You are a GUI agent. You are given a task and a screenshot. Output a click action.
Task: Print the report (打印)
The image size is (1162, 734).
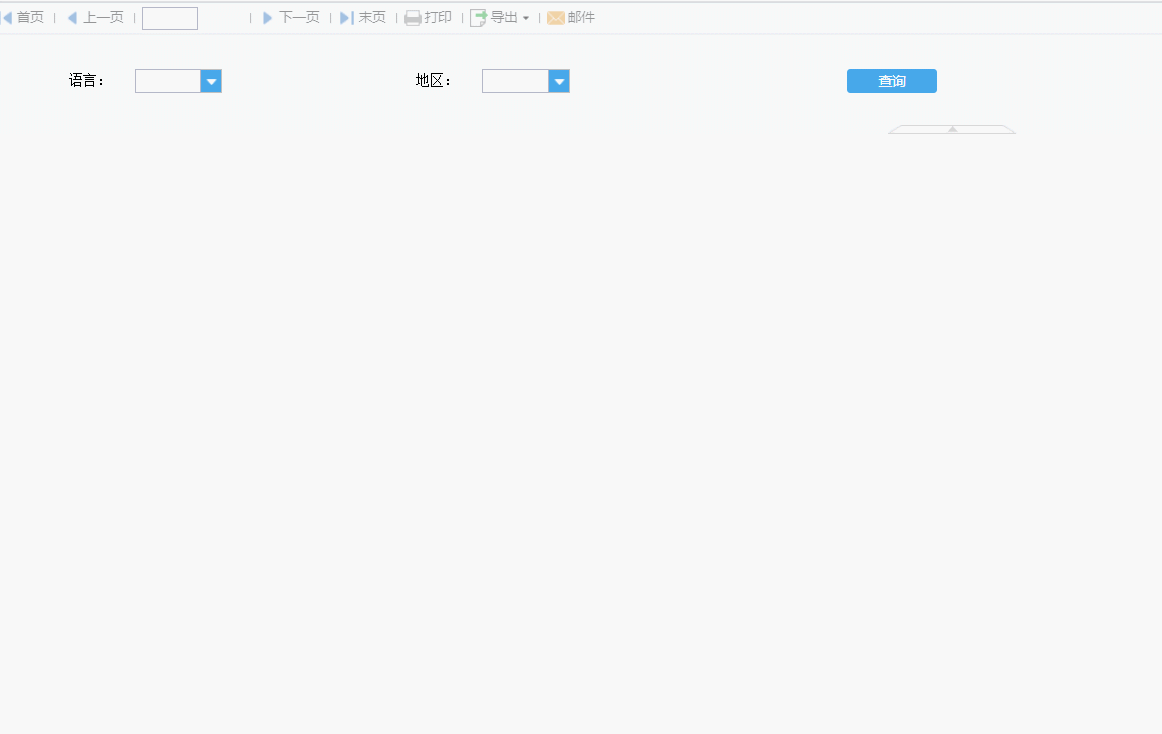428,17
